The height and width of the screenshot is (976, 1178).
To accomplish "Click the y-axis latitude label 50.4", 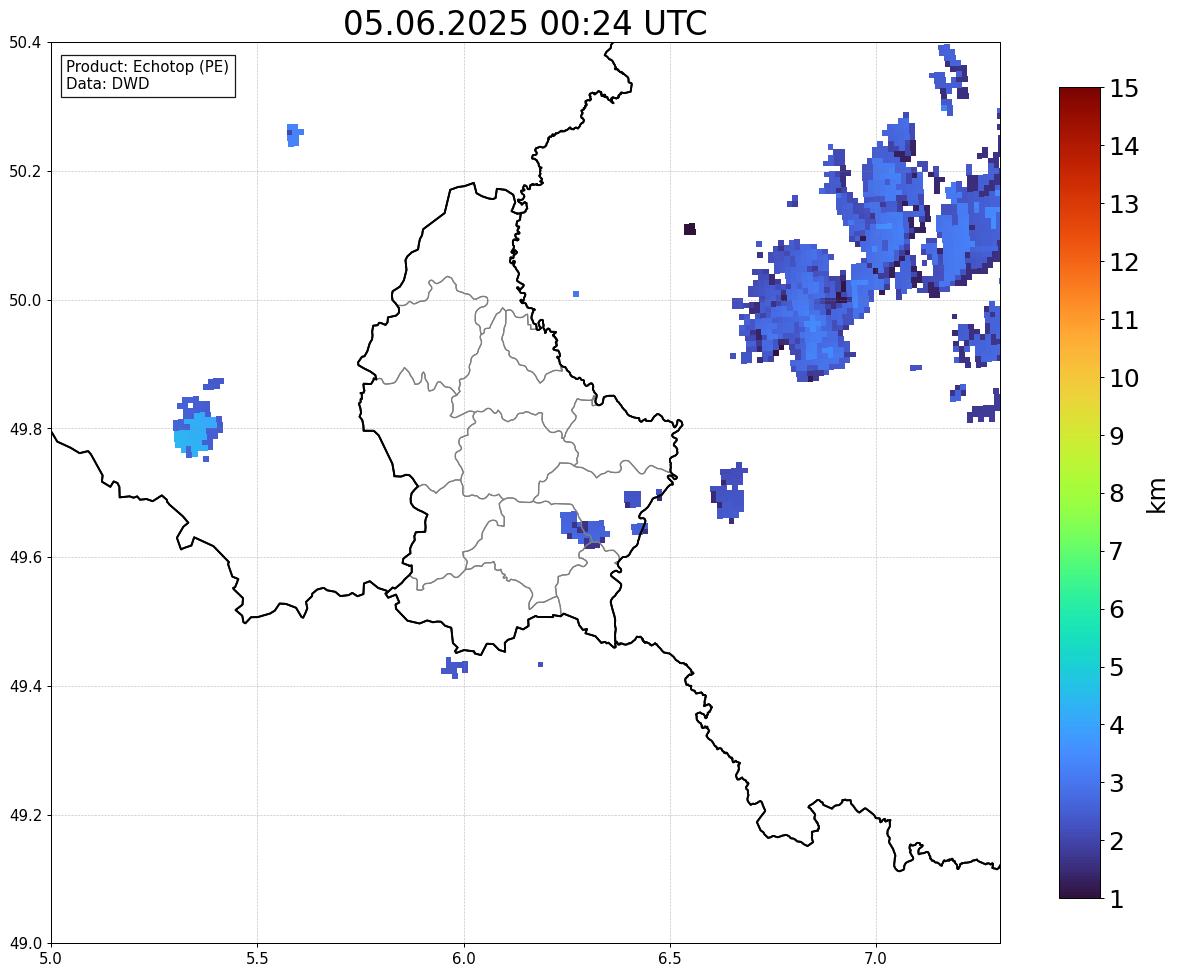I will point(24,43).
